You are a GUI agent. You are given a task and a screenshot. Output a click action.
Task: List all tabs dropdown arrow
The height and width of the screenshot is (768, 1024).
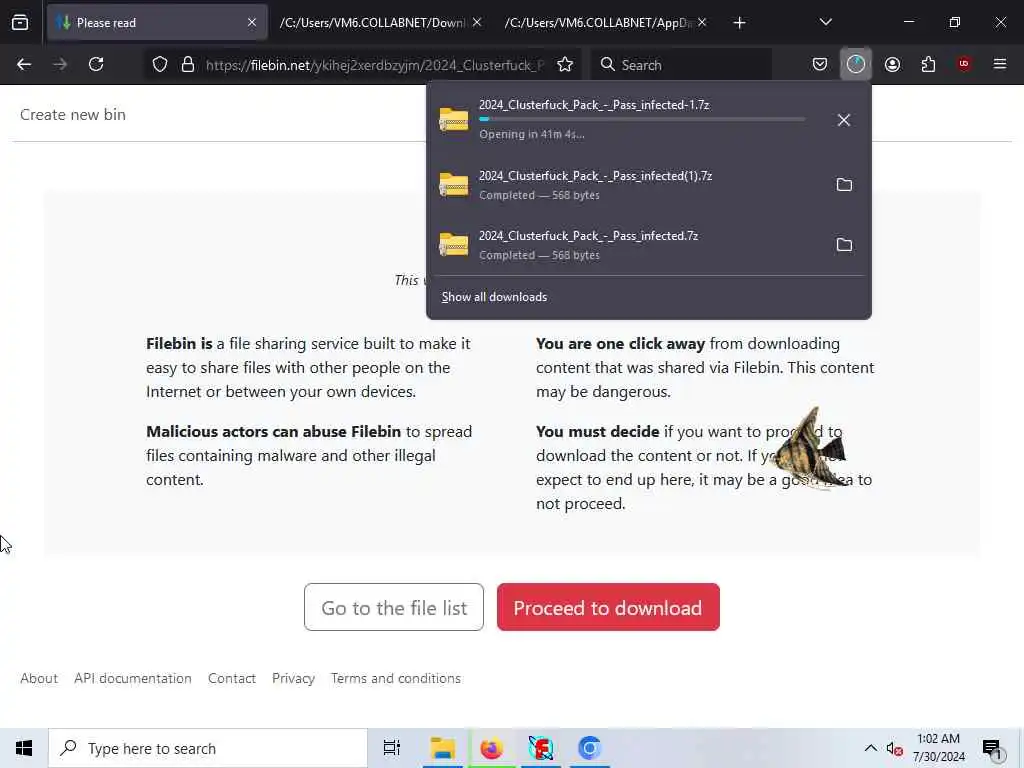pyautogui.click(x=825, y=23)
